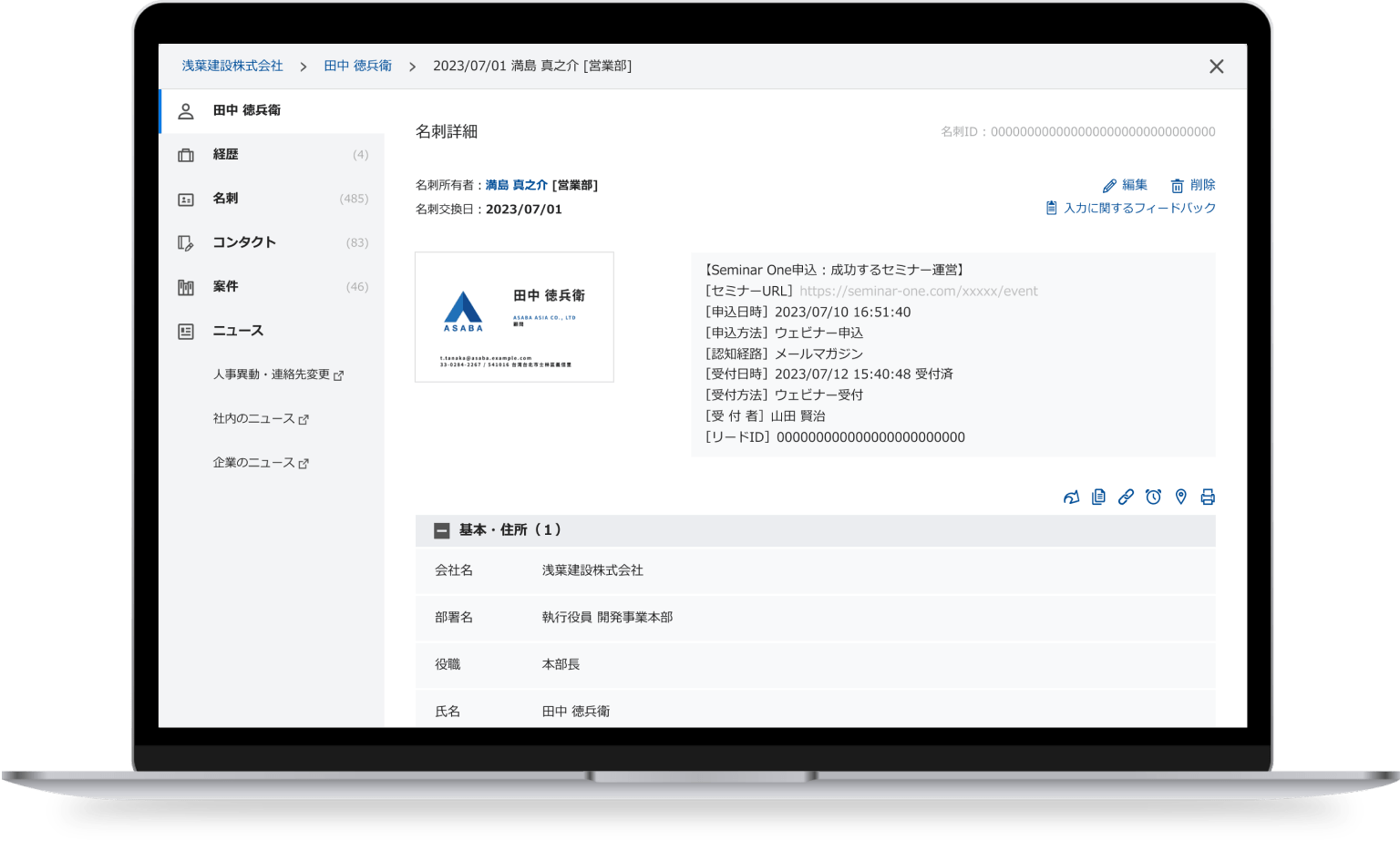Click the 名刺ID number text

(1078, 132)
